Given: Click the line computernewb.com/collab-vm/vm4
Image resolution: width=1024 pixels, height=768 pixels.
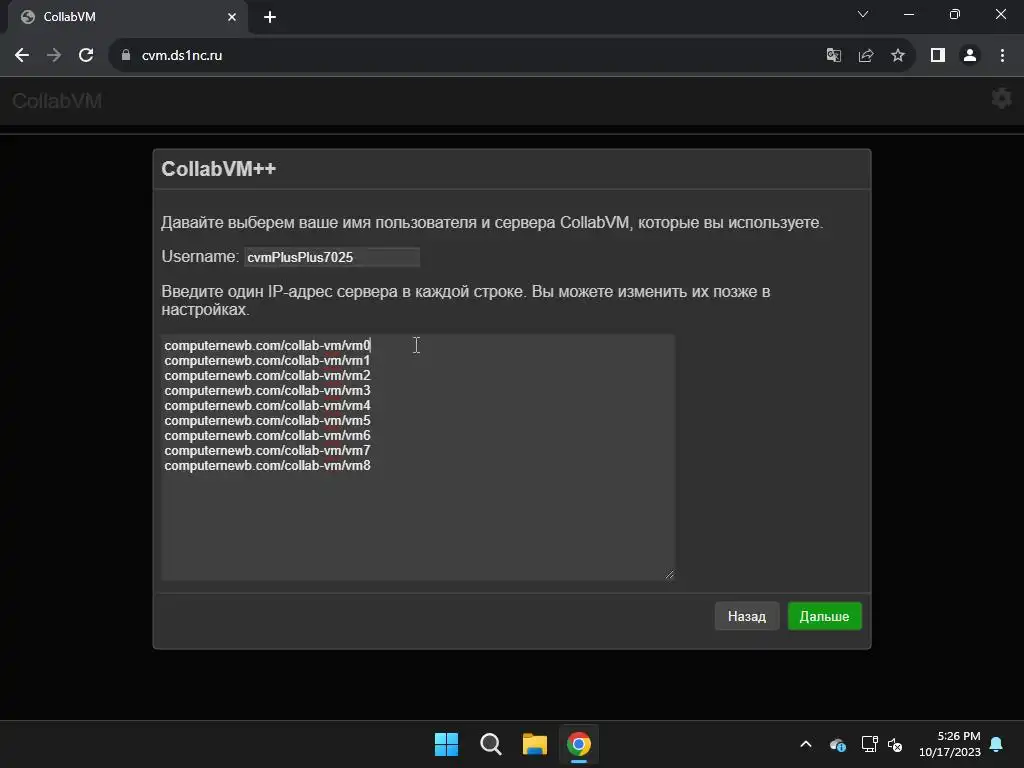Looking at the screenshot, I should point(267,406).
